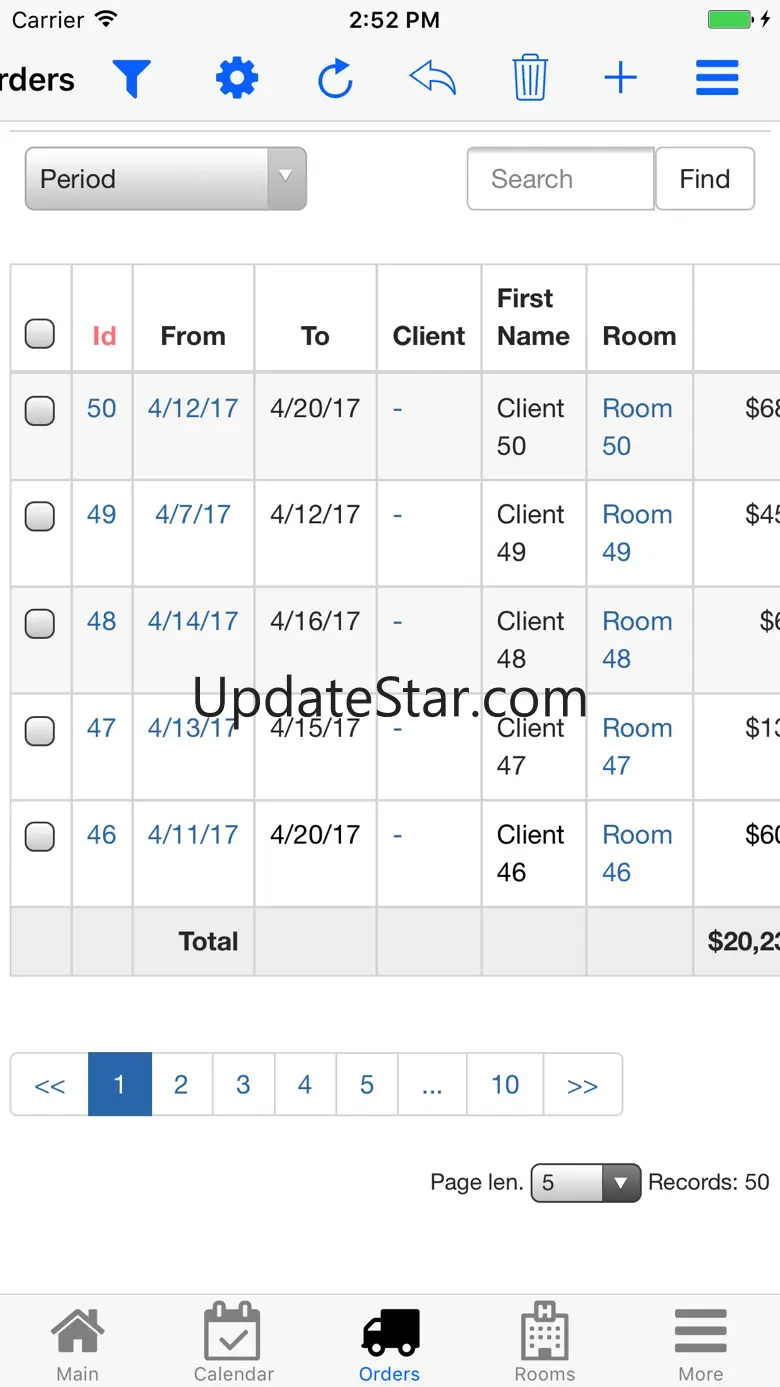Open the Room 49 link
This screenshot has height=1387, width=780.
click(x=636, y=533)
